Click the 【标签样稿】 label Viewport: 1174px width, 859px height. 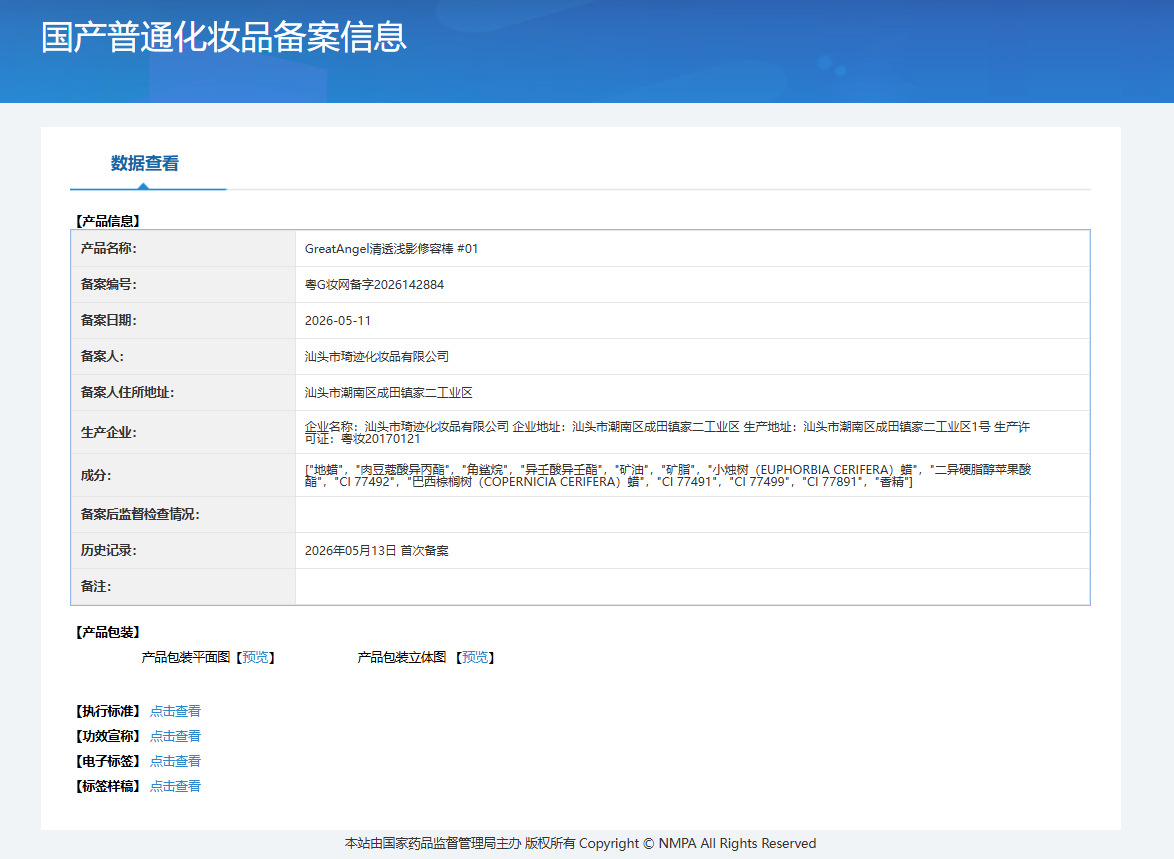[108, 786]
